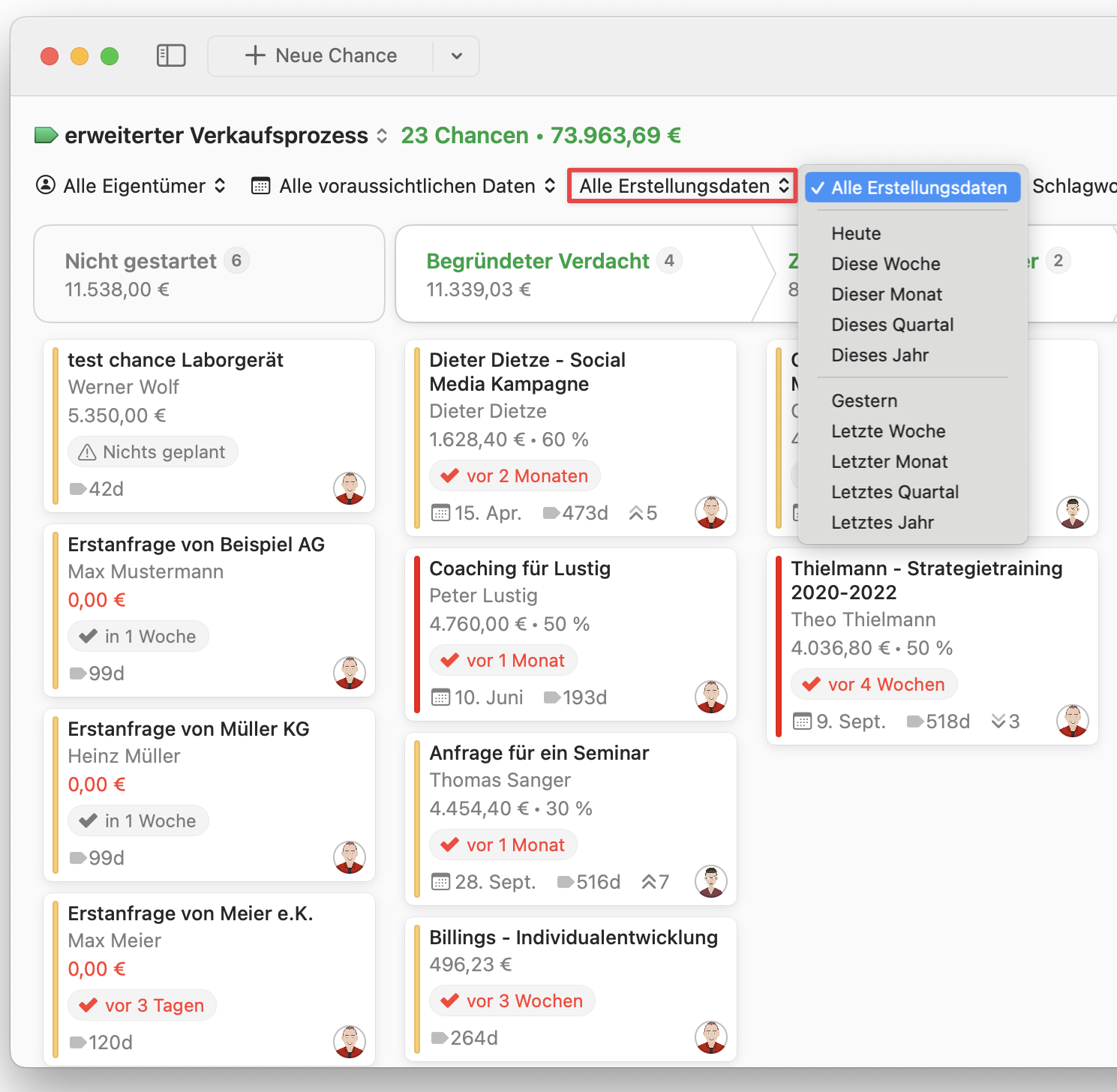Viewport: 1117px width, 1092px height.
Task: Click the red checkmark on vor 2 Monaten badge
Action: (x=450, y=475)
